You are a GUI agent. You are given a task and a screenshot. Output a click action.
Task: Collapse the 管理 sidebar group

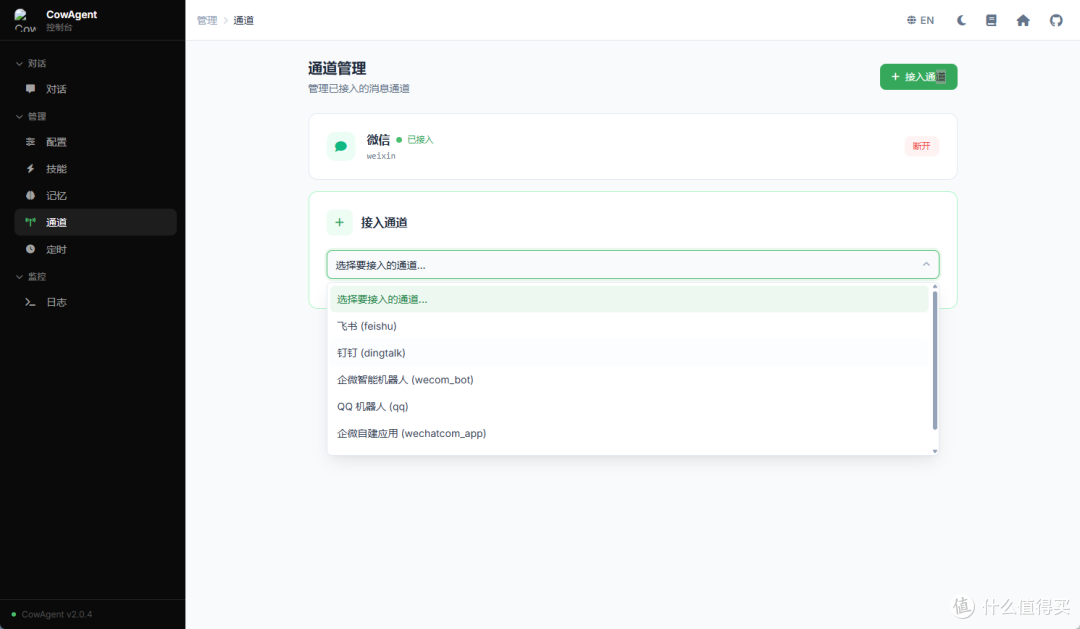click(x=30, y=116)
